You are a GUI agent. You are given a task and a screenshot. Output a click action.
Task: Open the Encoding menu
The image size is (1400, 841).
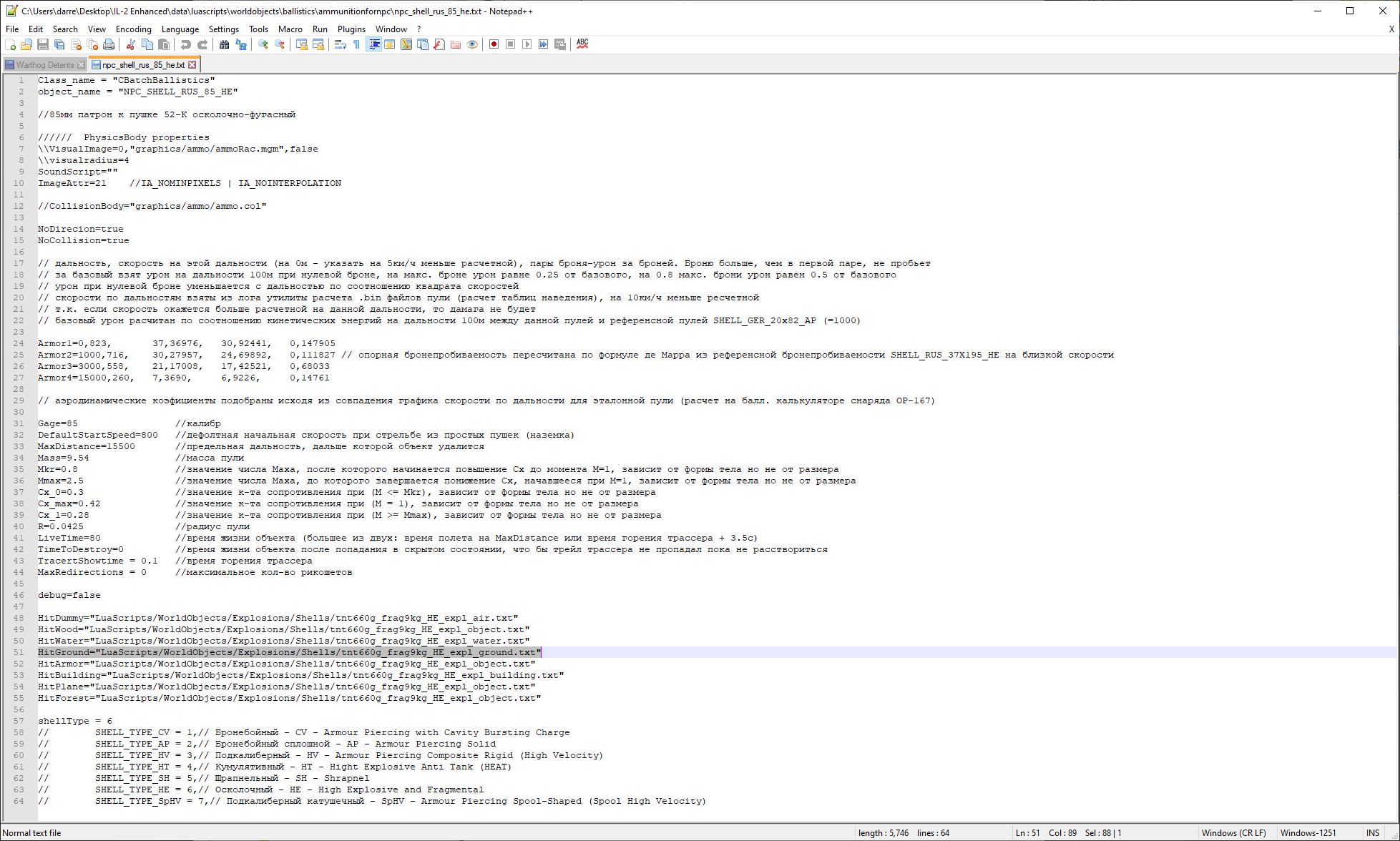[x=133, y=29]
